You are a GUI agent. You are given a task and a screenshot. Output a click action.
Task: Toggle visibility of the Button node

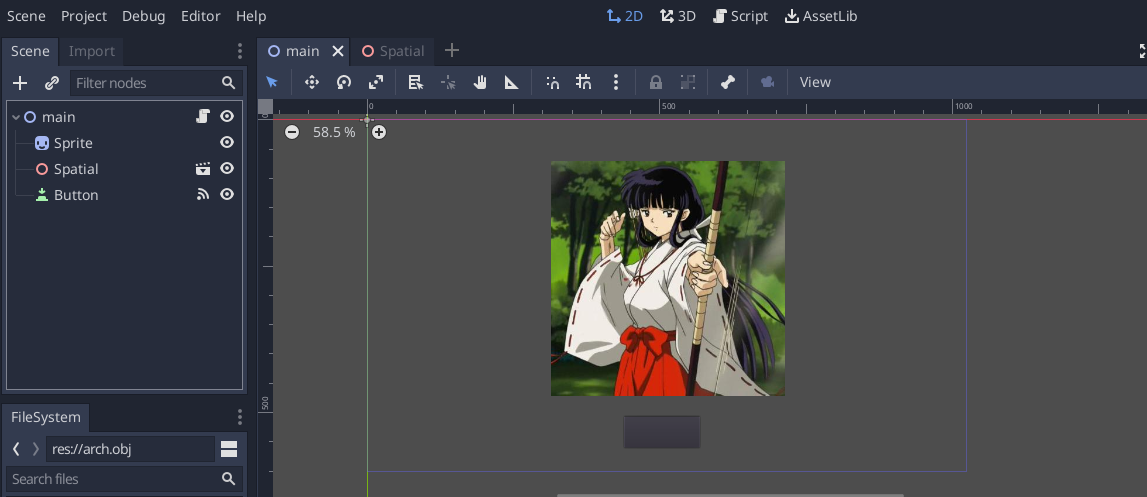(x=227, y=194)
